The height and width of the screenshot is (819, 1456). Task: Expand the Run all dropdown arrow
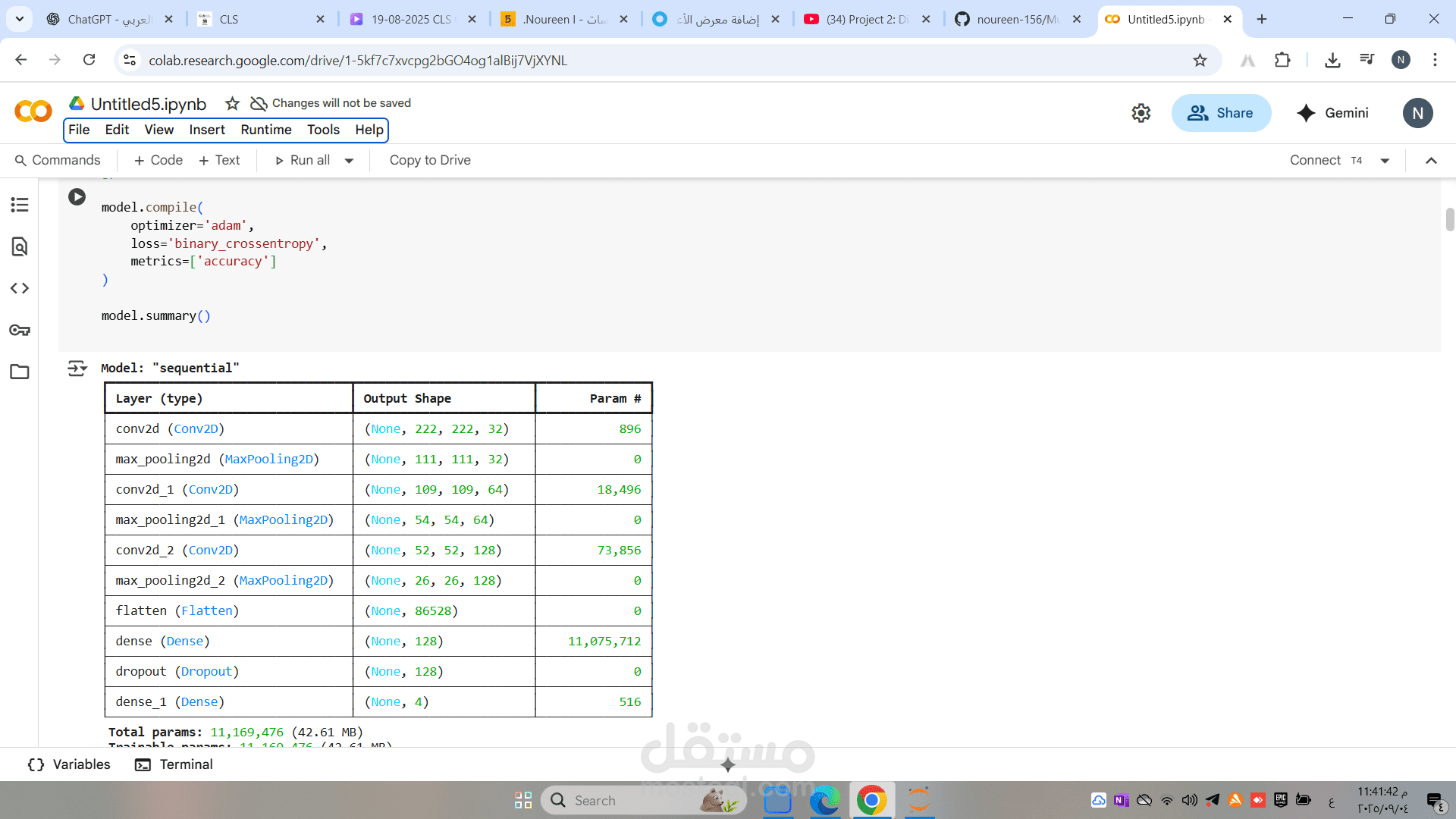[349, 161]
